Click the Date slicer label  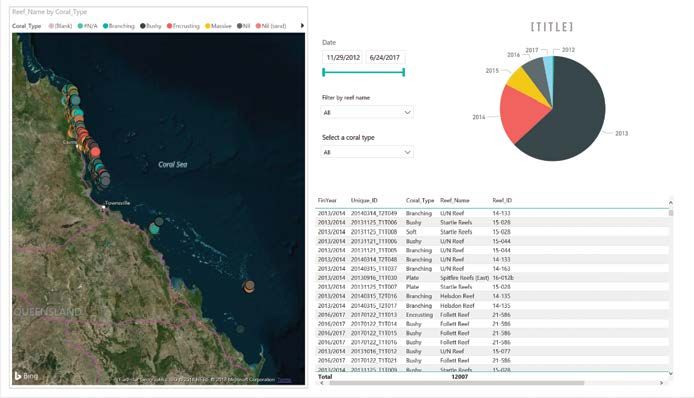[329, 43]
